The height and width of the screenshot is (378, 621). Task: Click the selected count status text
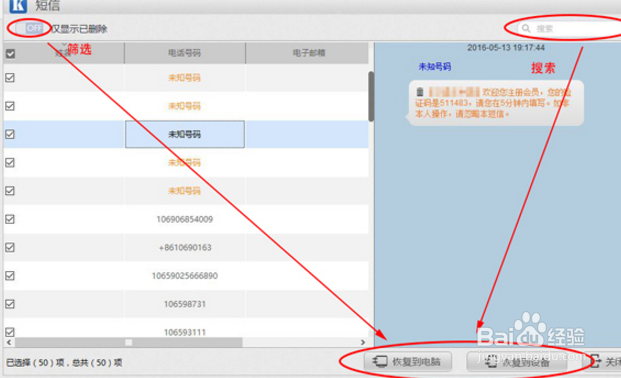64,363
